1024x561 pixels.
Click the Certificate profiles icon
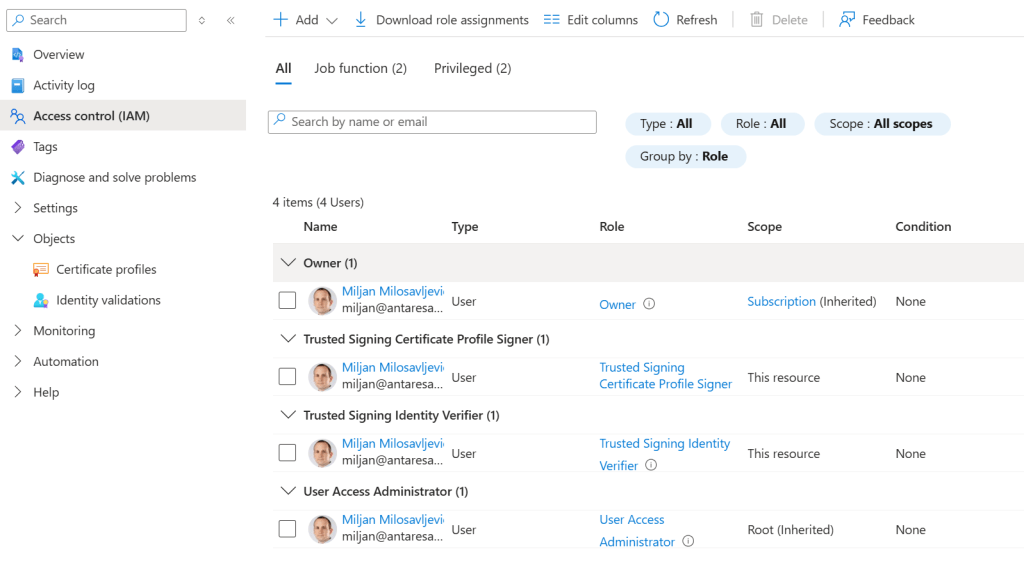coord(41,270)
